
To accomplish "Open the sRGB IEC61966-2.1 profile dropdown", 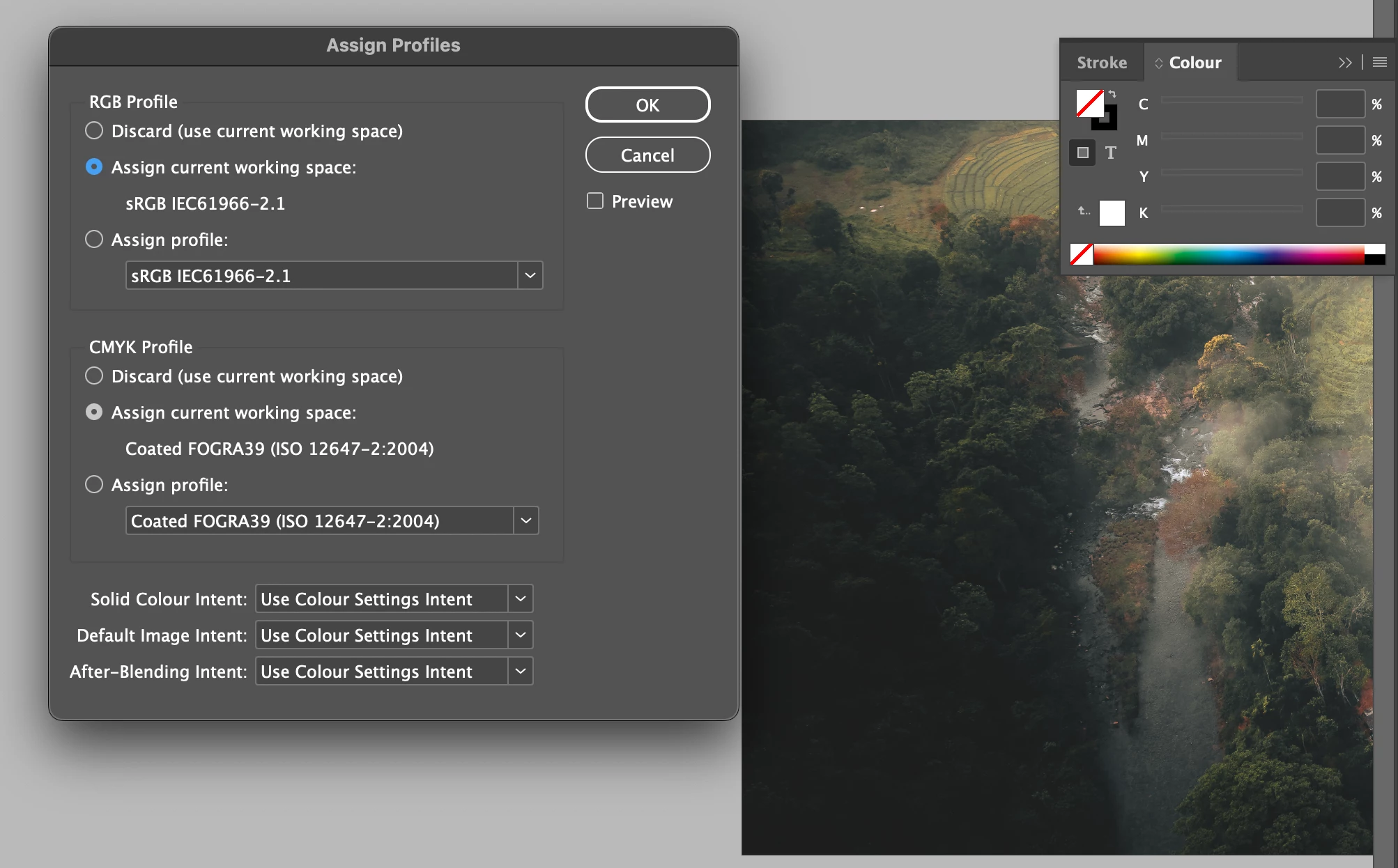I will 530,276.
